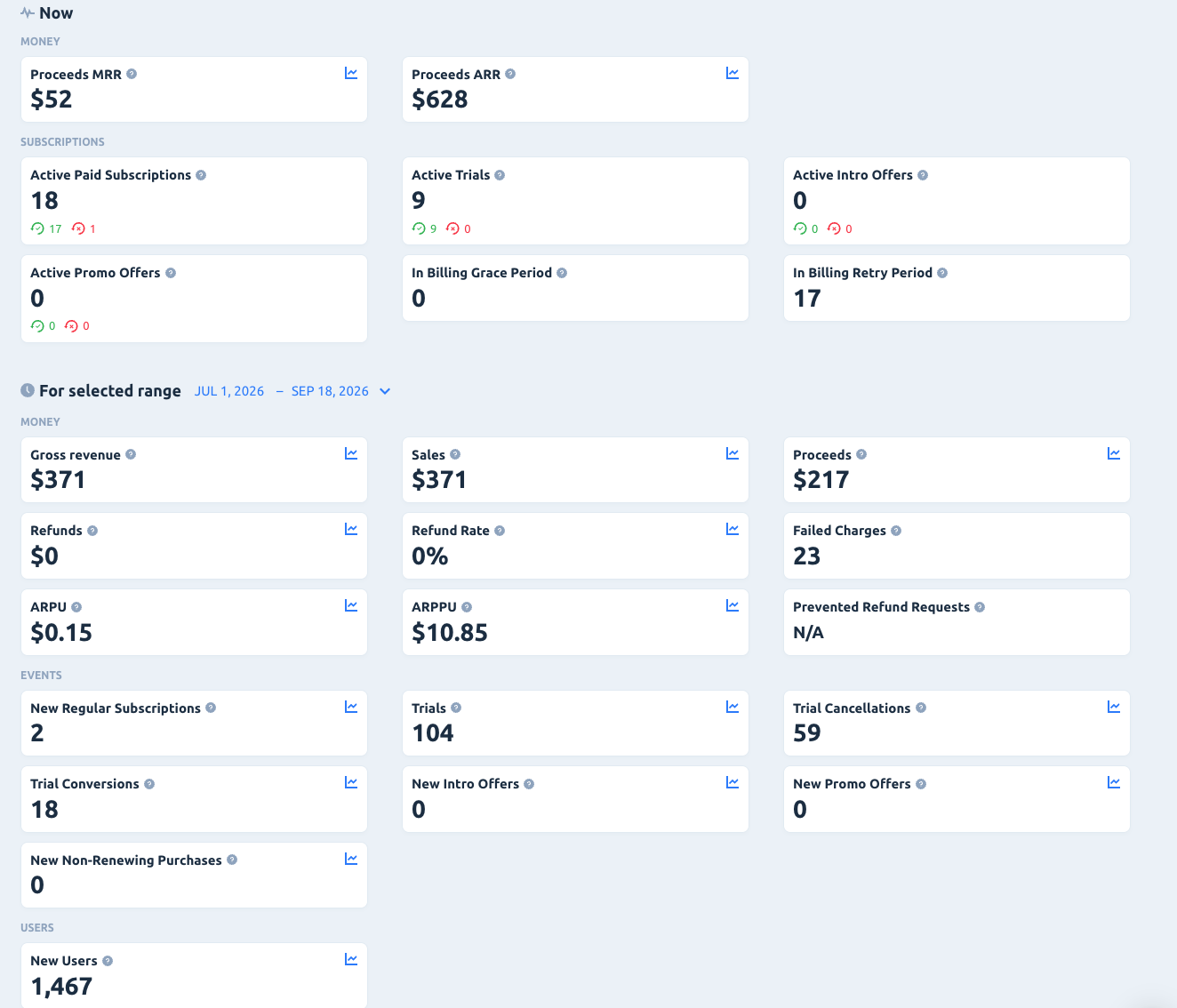Click the 23 Failed Charges value
This screenshot has width=1177, height=1008.
[x=807, y=556]
